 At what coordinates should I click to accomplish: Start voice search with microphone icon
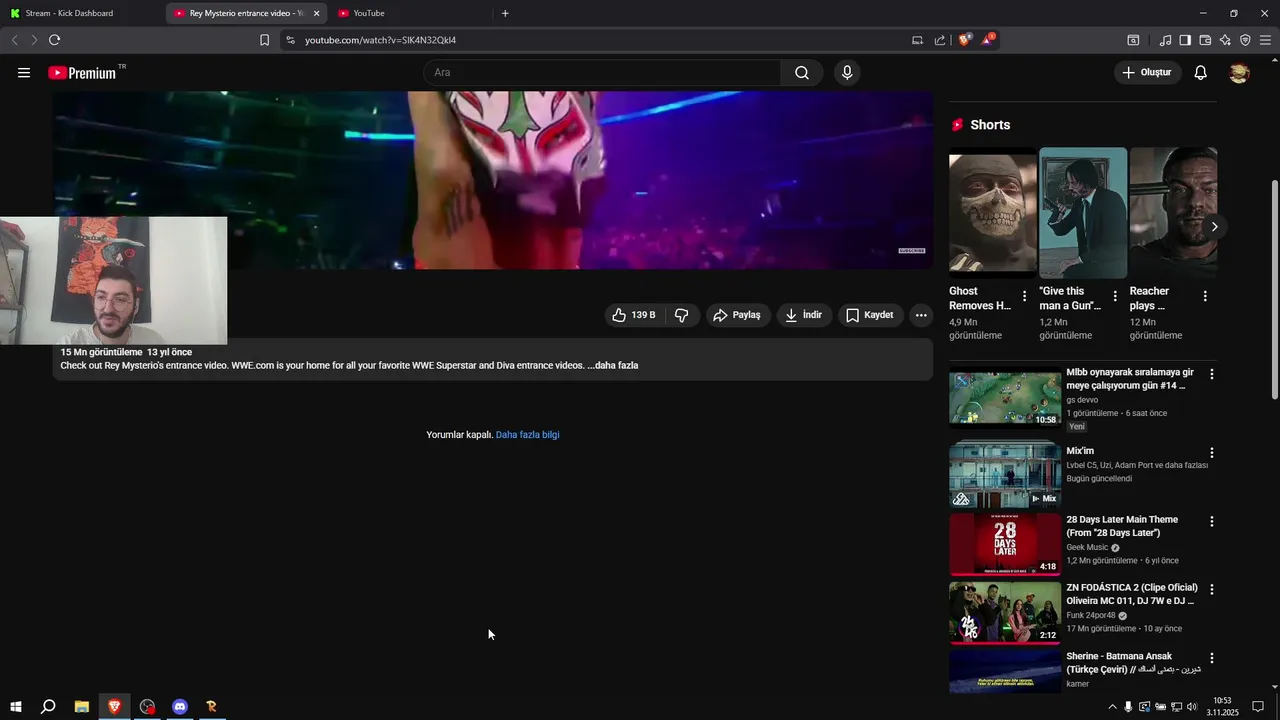[847, 73]
